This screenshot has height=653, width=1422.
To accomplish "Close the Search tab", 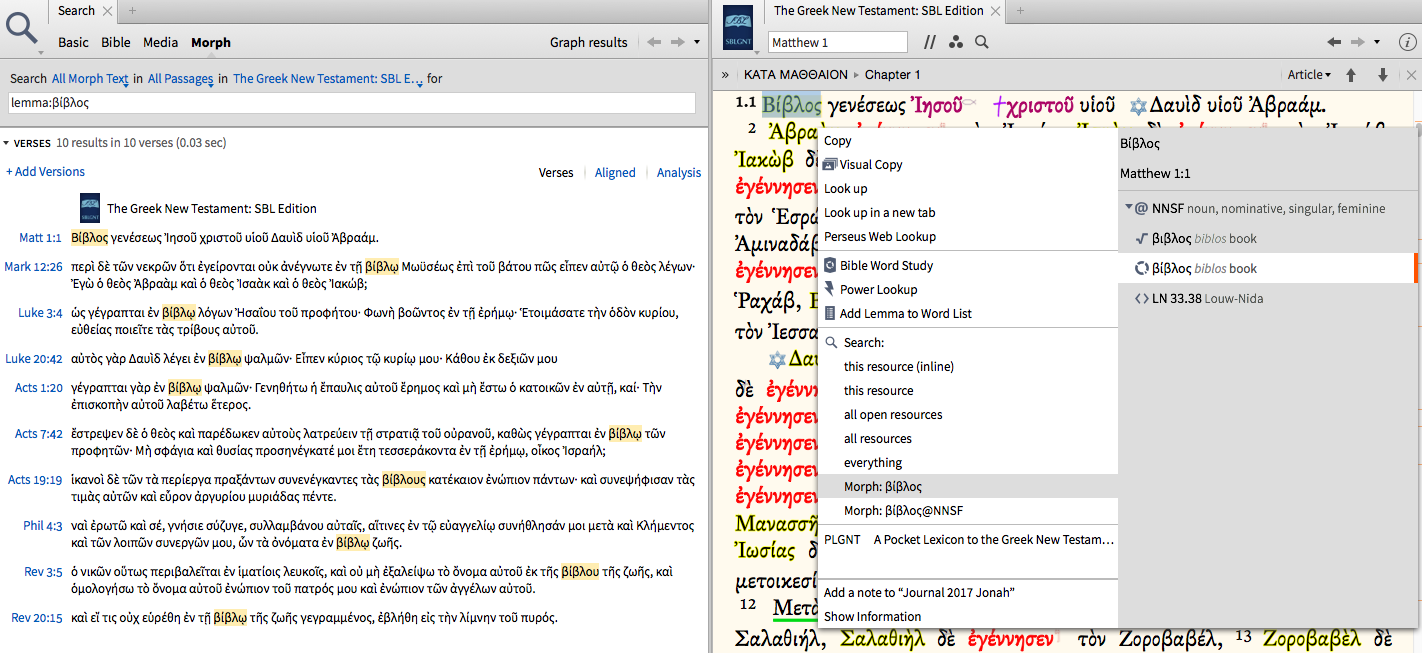I will (109, 11).
